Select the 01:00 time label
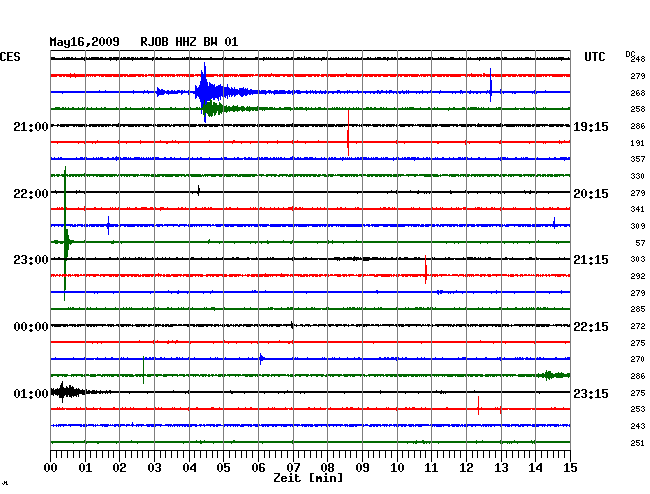 pyautogui.click(x=31, y=393)
